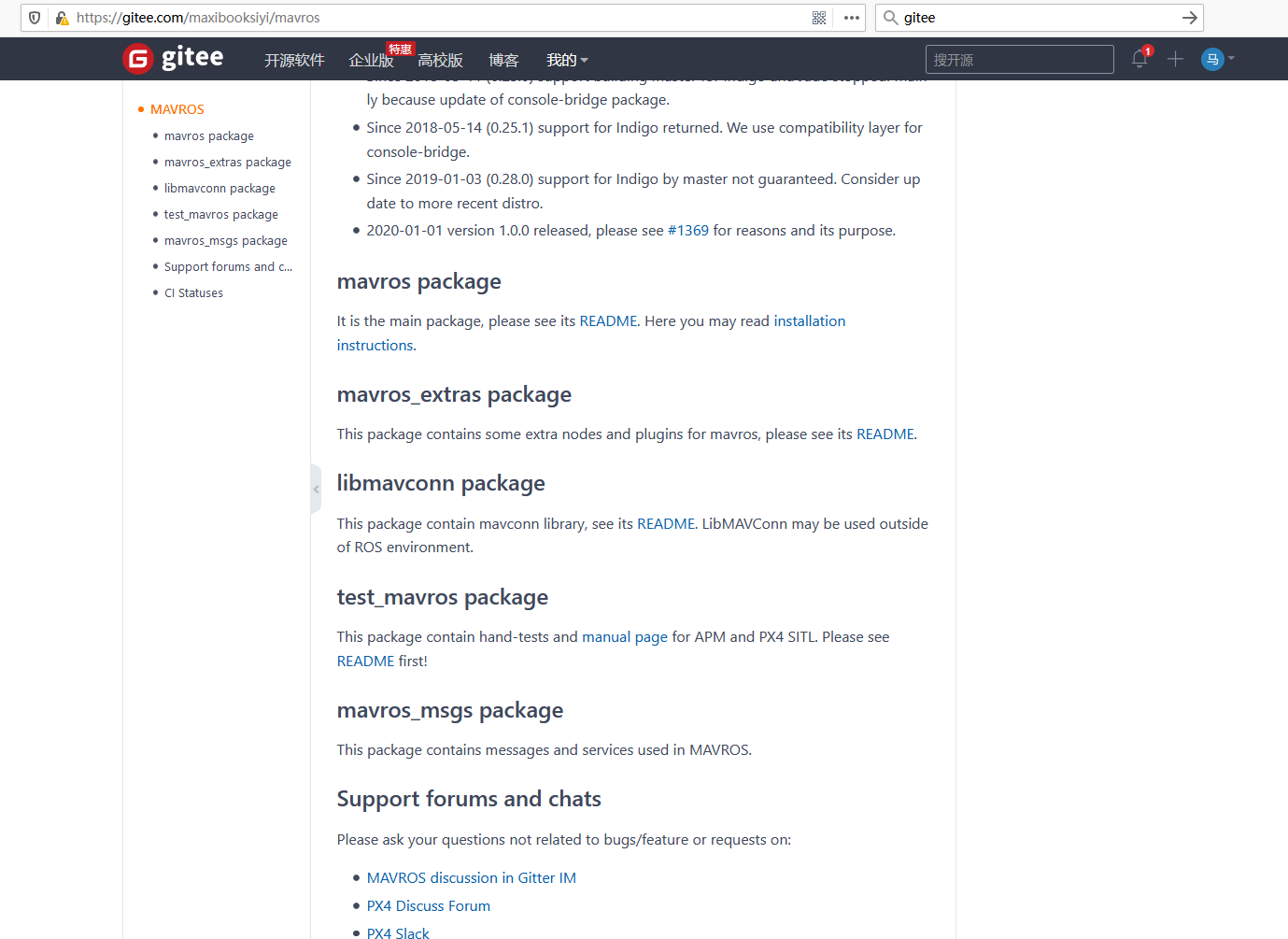Open README link under mavros package heading

point(608,320)
